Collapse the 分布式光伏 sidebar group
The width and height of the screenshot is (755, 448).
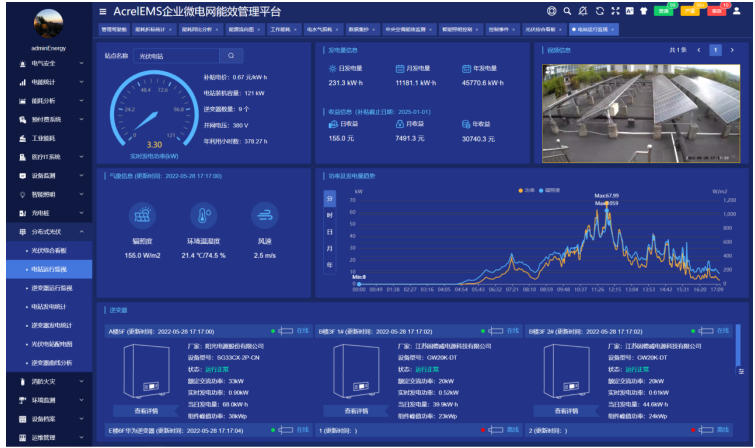click(x=81, y=232)
